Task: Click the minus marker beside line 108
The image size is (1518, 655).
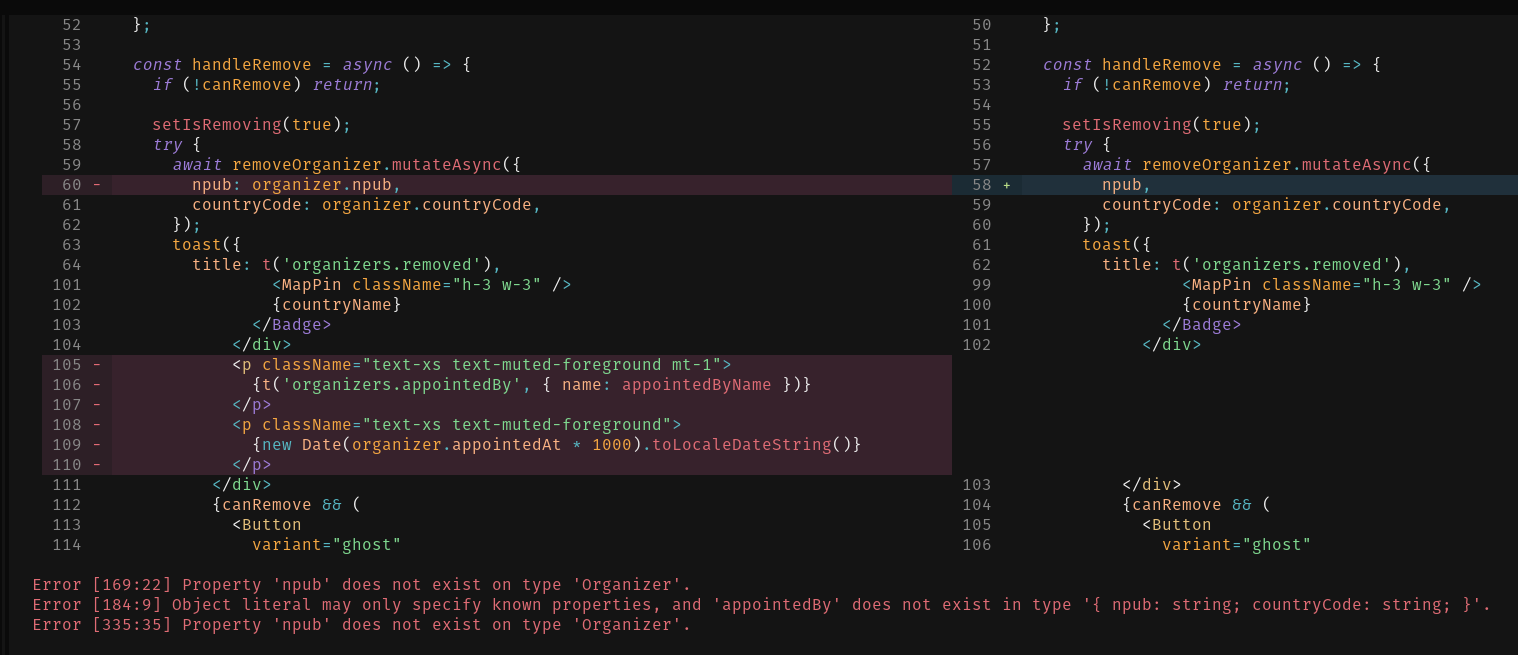Action: (x=97, y=425)
